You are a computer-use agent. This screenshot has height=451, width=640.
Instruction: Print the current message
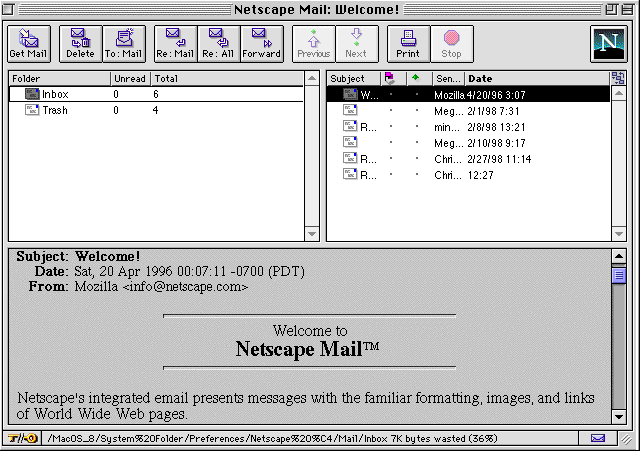point(407,43)
